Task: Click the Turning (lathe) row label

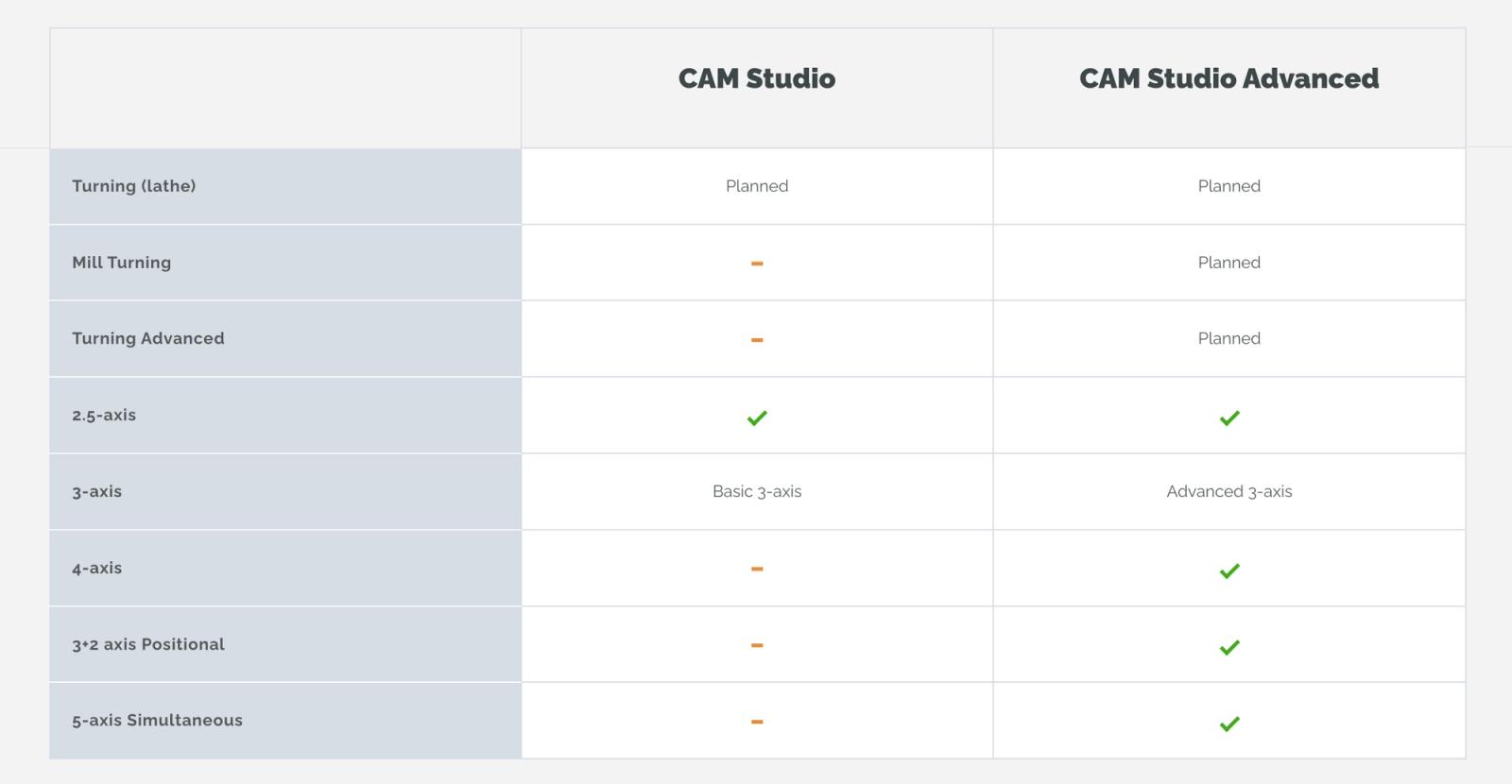Action: click(x=134, y=186)
